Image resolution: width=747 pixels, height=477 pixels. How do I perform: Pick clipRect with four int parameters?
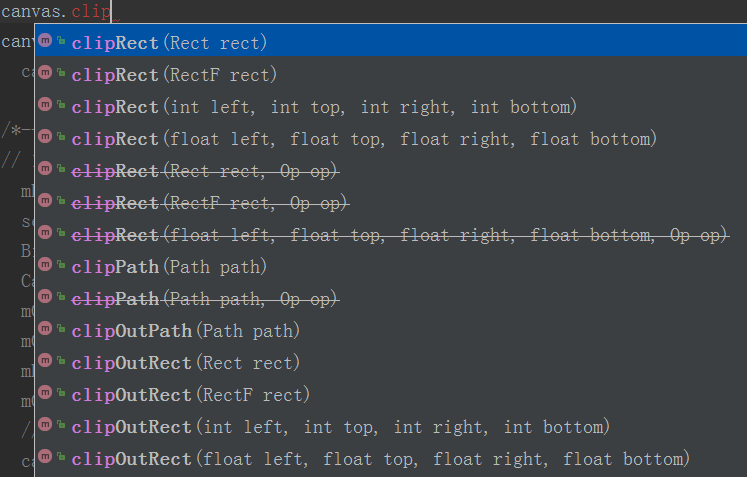pyautogui.click(x=391, y=106)
